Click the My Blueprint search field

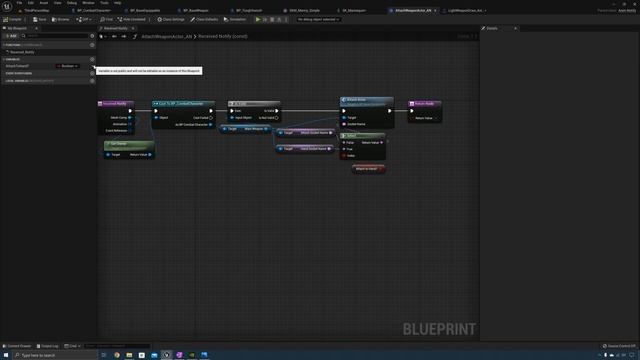pos(55,36)
